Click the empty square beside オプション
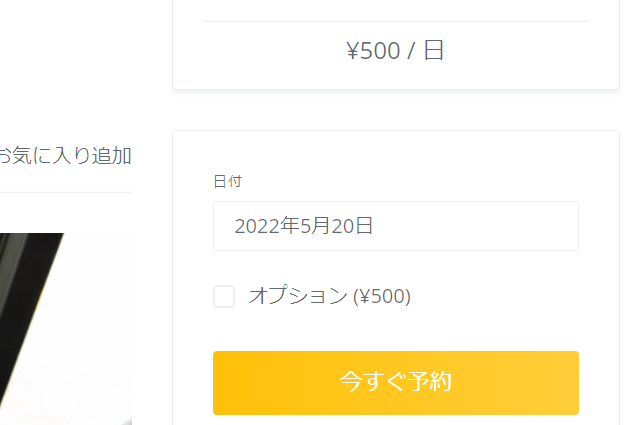The height and width of the screenshot is (425, 638). coord(224,296)
